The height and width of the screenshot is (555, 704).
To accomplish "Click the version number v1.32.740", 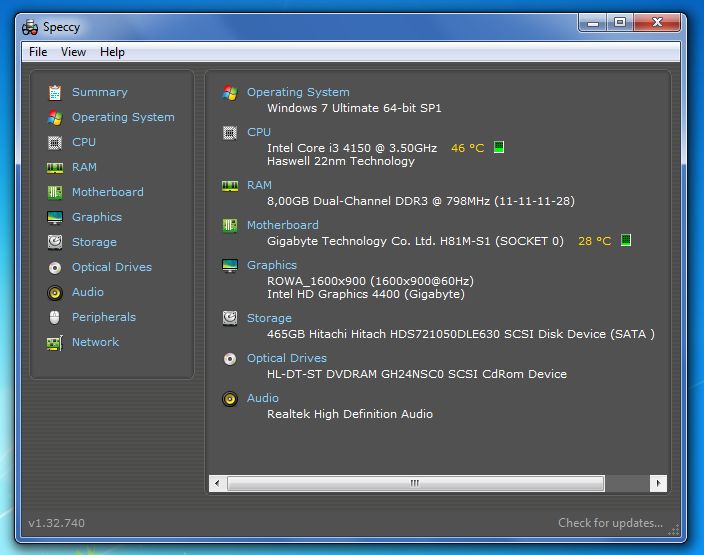I will [x=57, y=523].
